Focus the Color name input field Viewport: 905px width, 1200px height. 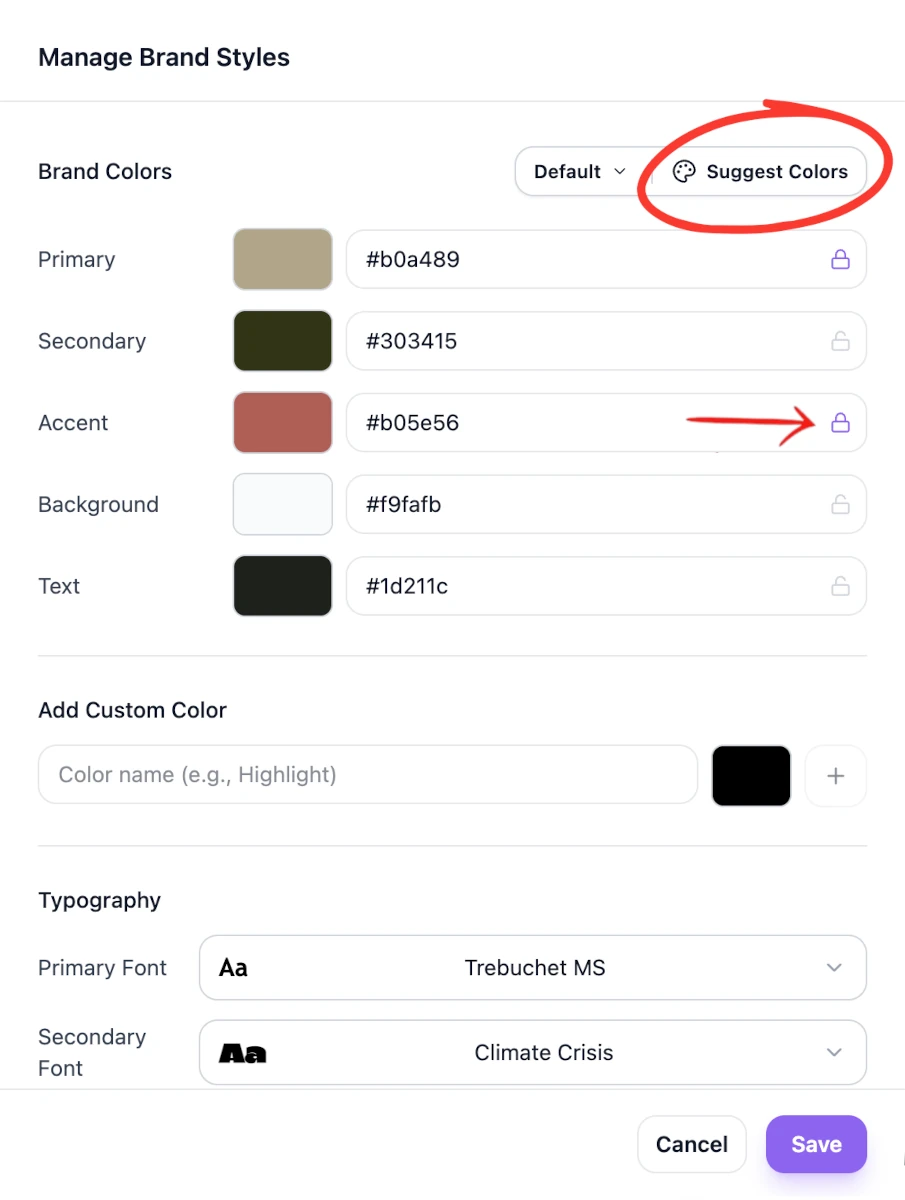click(x=368, y=775)
